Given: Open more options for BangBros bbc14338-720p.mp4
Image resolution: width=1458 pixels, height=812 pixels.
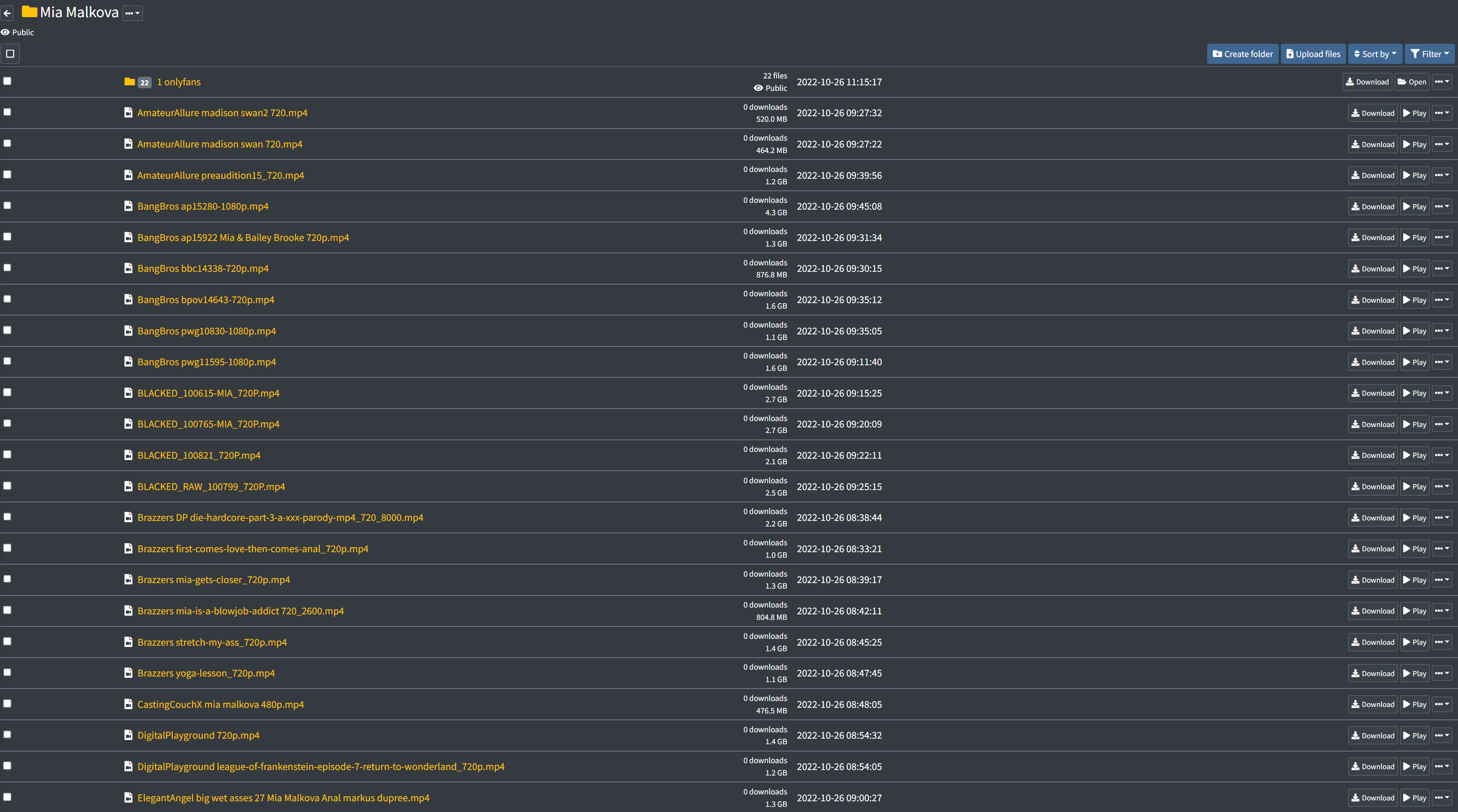Looking at the screenshot, I should coord(1442,269).
